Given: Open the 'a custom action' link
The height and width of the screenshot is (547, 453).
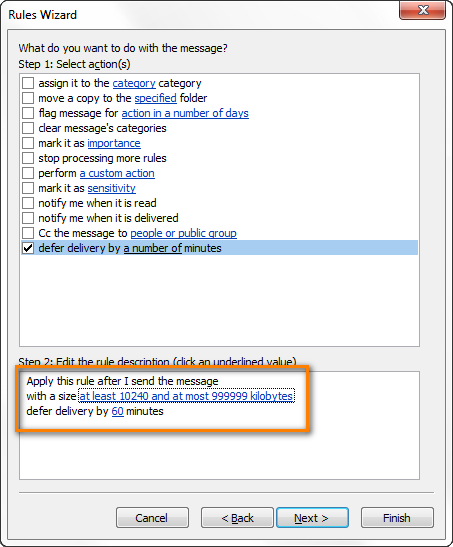Looking at the screenshot, I should [x=117, y=173].
